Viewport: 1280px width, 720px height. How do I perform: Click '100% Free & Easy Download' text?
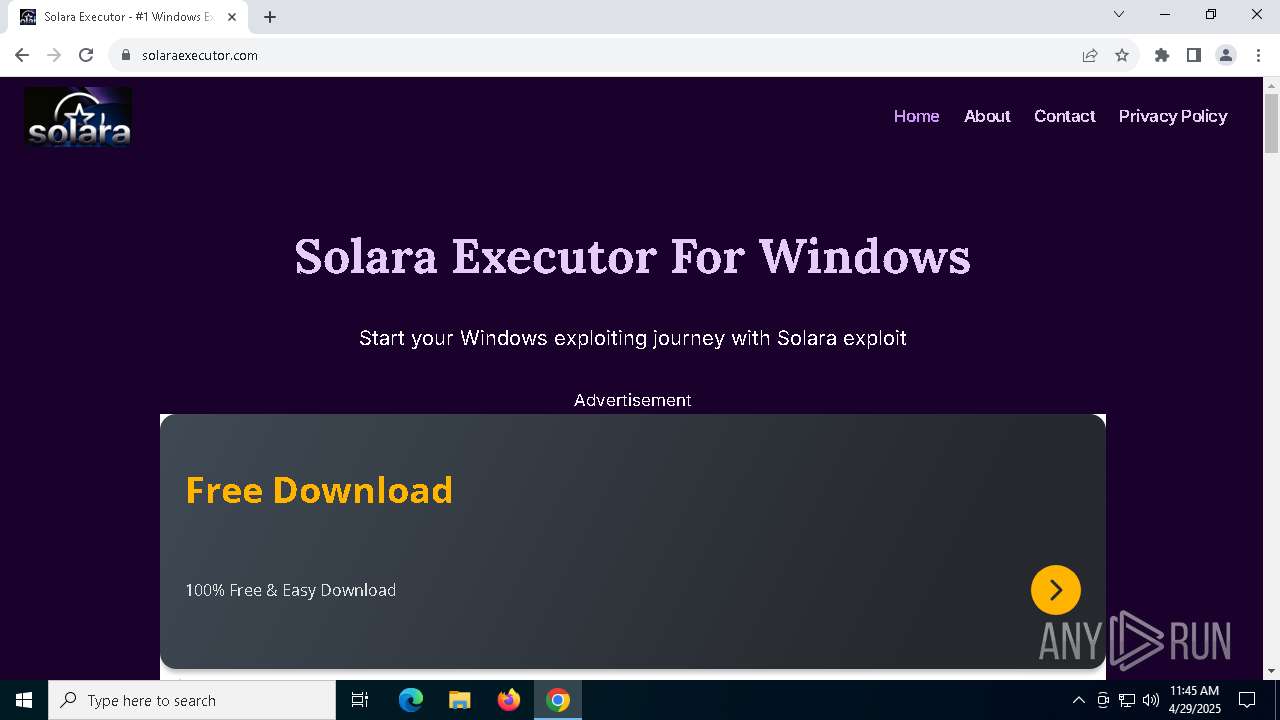pos(291,590)
